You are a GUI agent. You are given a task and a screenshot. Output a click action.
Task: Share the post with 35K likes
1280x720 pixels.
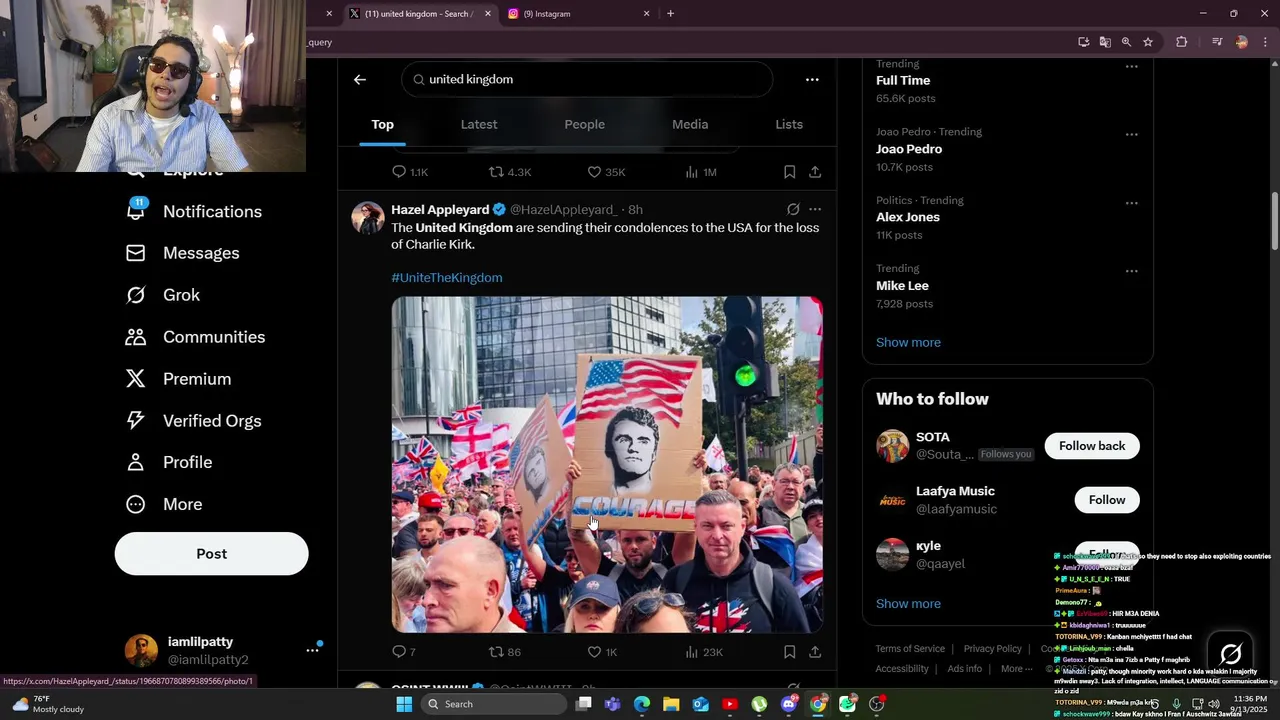coord(815,172)
